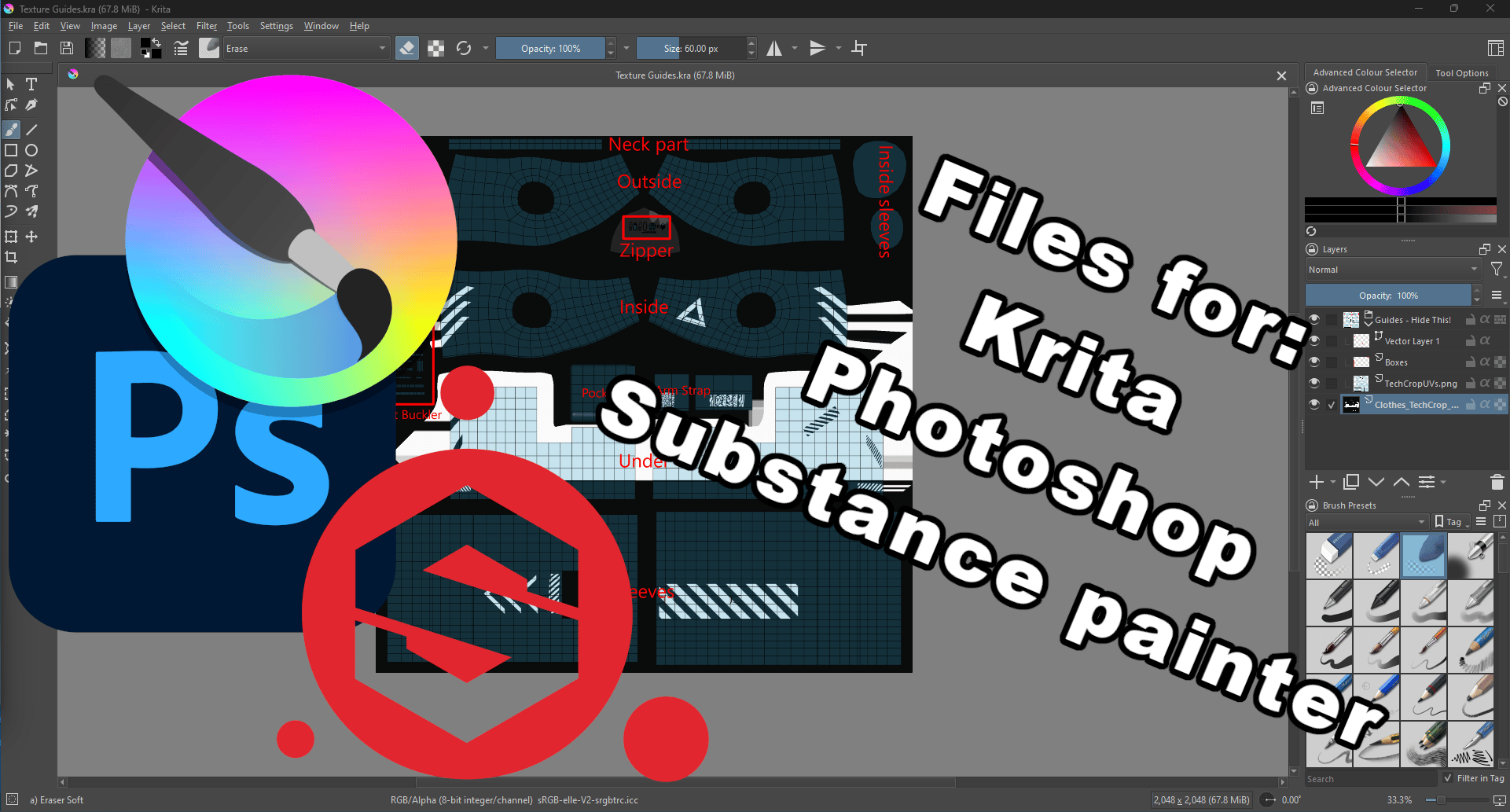This screenshot has width=1510, height=812.
Task: Open the Filter menu
Action: coord(207,26)
